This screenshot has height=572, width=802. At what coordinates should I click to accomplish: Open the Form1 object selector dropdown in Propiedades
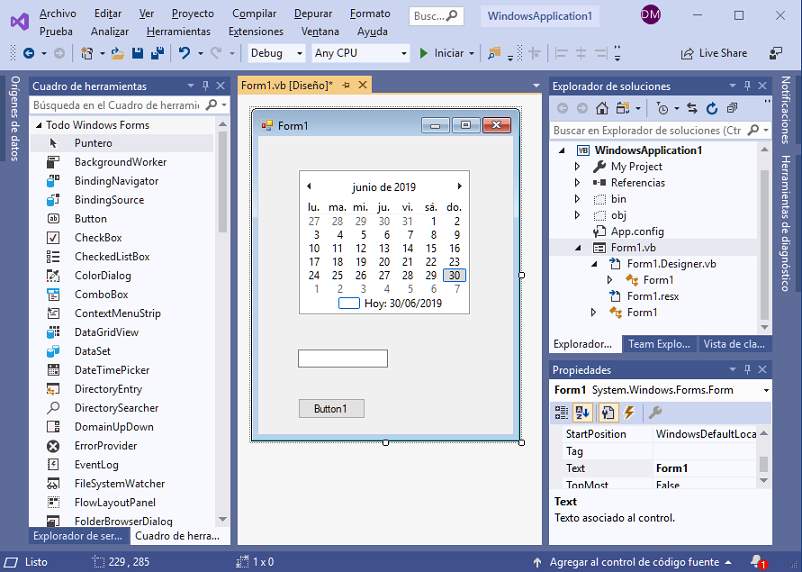pyautogui.click(x=766, y=390)
